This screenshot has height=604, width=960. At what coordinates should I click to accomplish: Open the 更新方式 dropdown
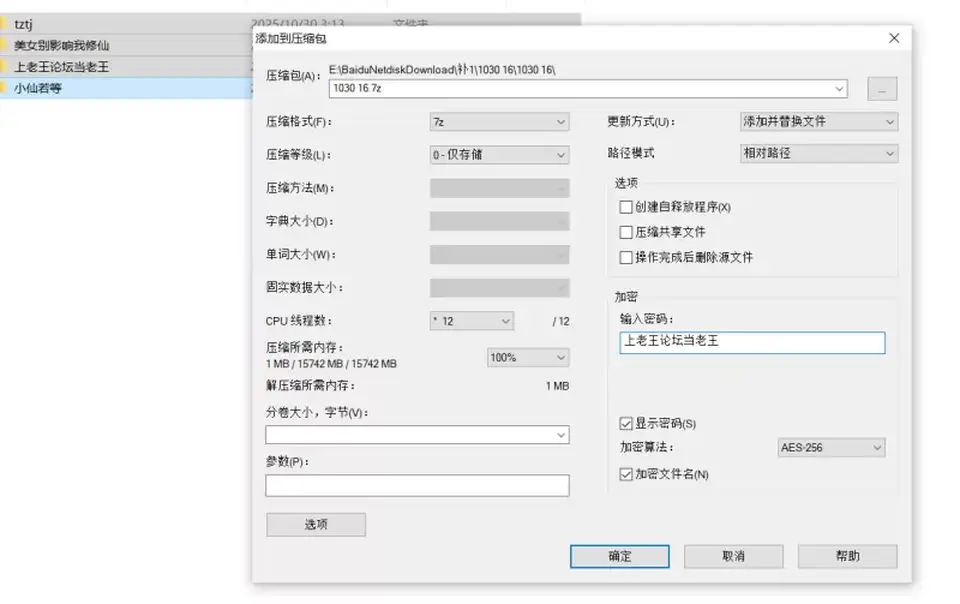point(819,122)
